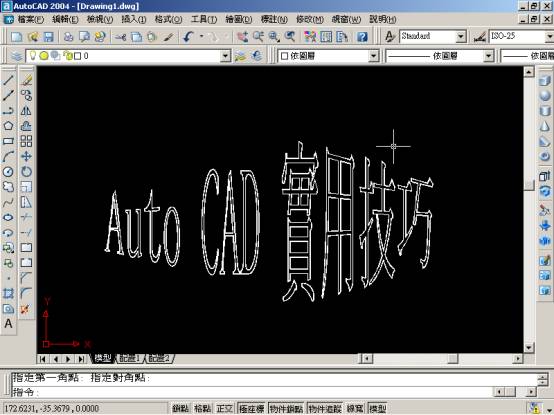
Task: Open the 繪圖(D) menu
Action: coord(239,19)
